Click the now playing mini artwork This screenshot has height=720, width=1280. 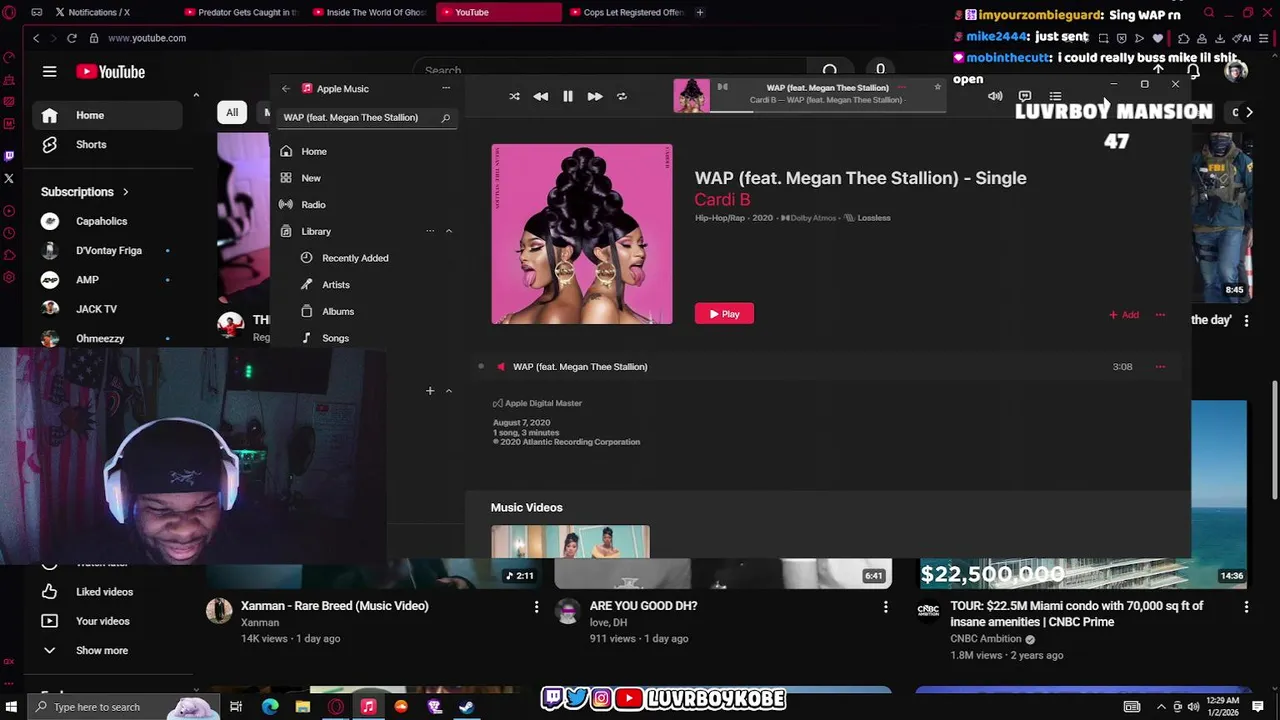pyautogui.click(x=691, y=96)
